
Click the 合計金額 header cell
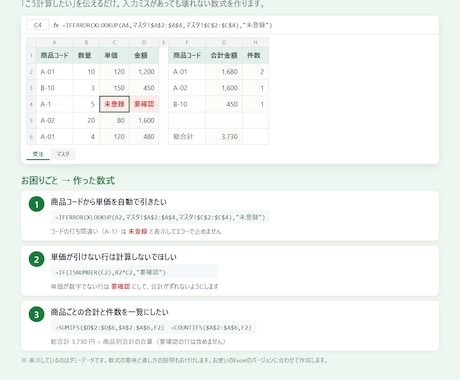pyautogui.click(x=224, y=55)
